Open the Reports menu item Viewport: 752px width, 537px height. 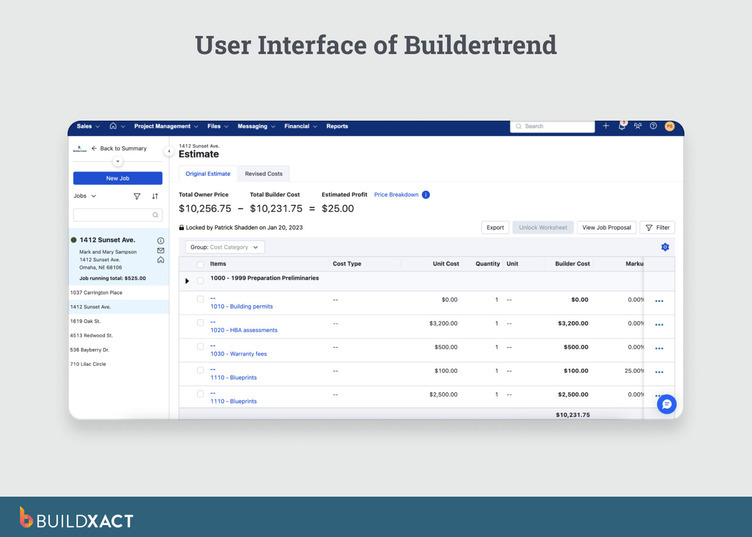[337, 126]
